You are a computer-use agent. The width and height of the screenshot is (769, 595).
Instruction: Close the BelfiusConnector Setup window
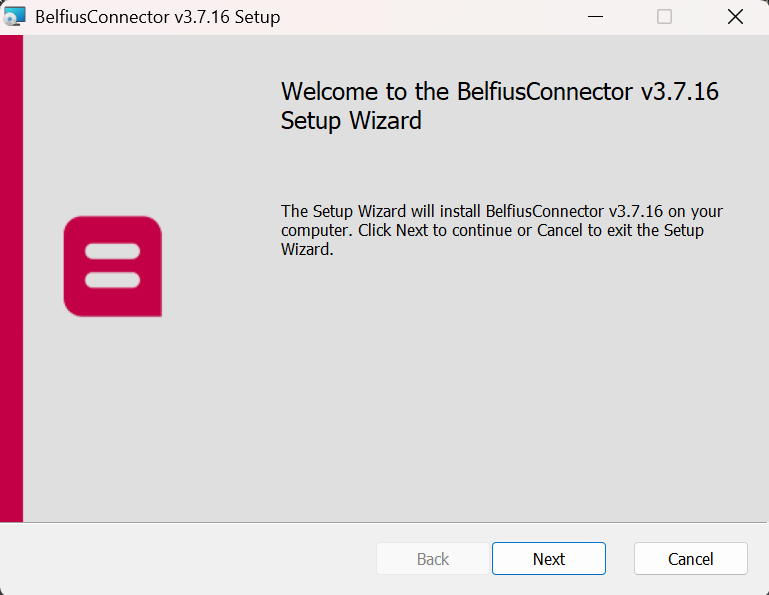[735, 17]
